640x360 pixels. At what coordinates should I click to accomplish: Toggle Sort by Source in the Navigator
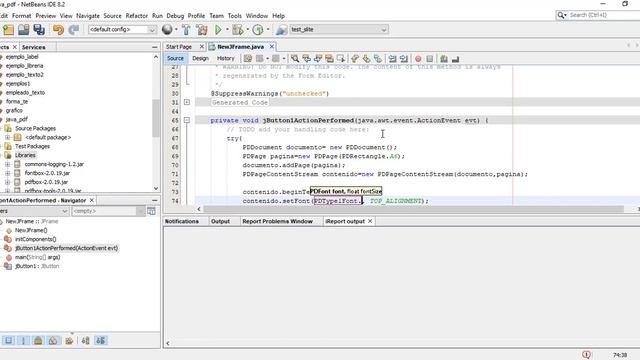tap(100, 340)
